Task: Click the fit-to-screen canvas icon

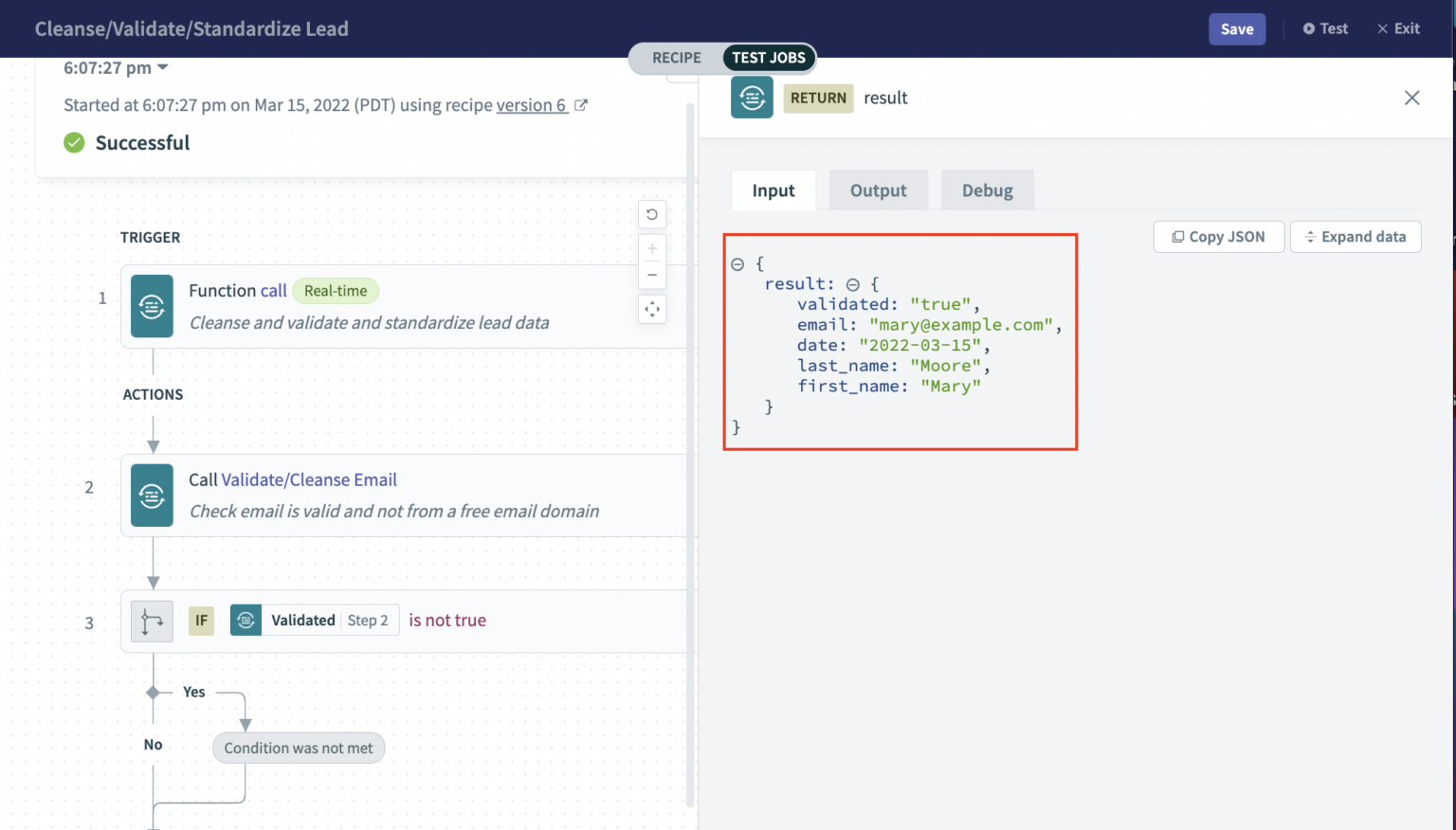Action: (652, 309)
